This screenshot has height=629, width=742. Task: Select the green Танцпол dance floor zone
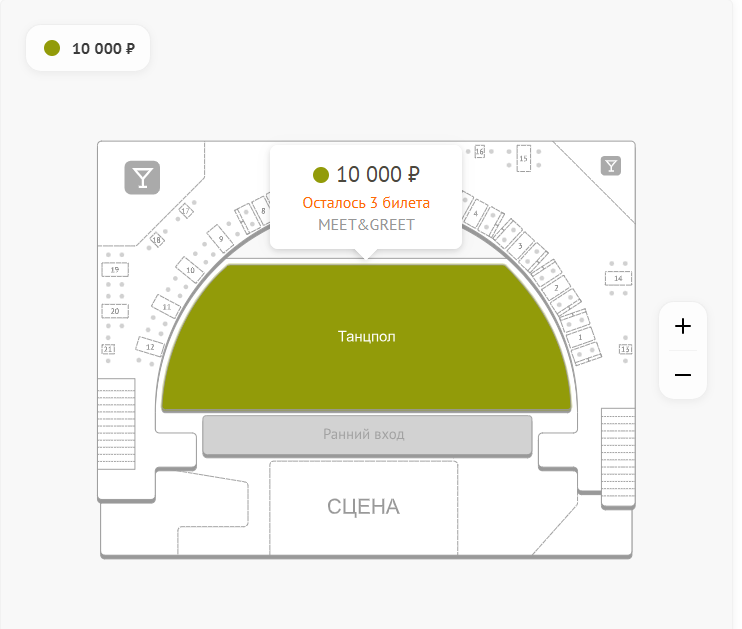[366, 337]
